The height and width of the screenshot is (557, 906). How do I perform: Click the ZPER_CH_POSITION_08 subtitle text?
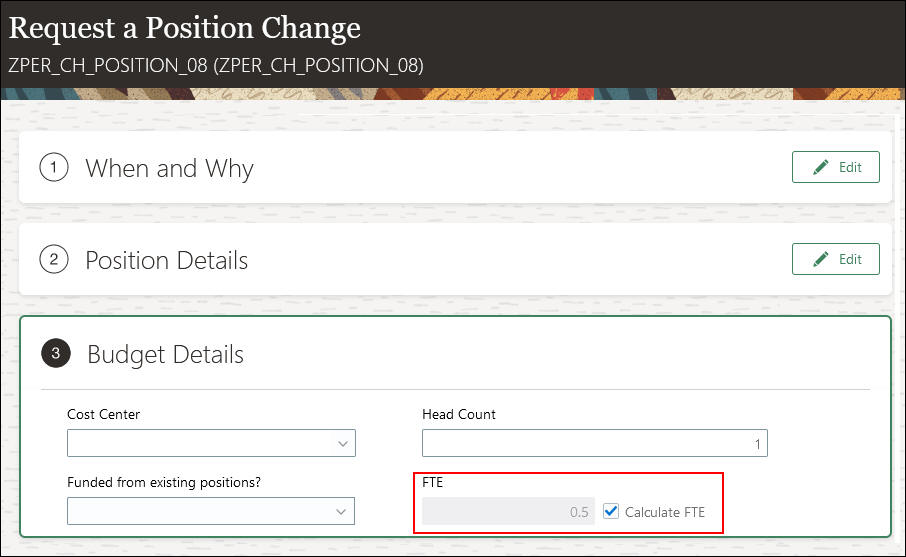pos(215,66)
